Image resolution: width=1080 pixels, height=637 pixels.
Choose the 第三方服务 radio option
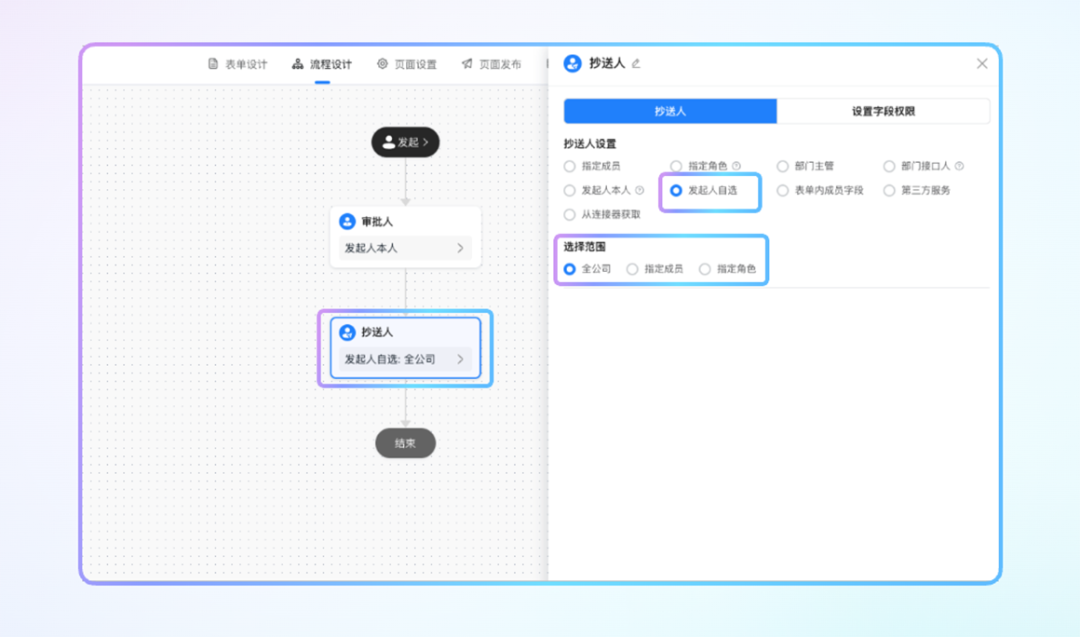pos(889,190)
